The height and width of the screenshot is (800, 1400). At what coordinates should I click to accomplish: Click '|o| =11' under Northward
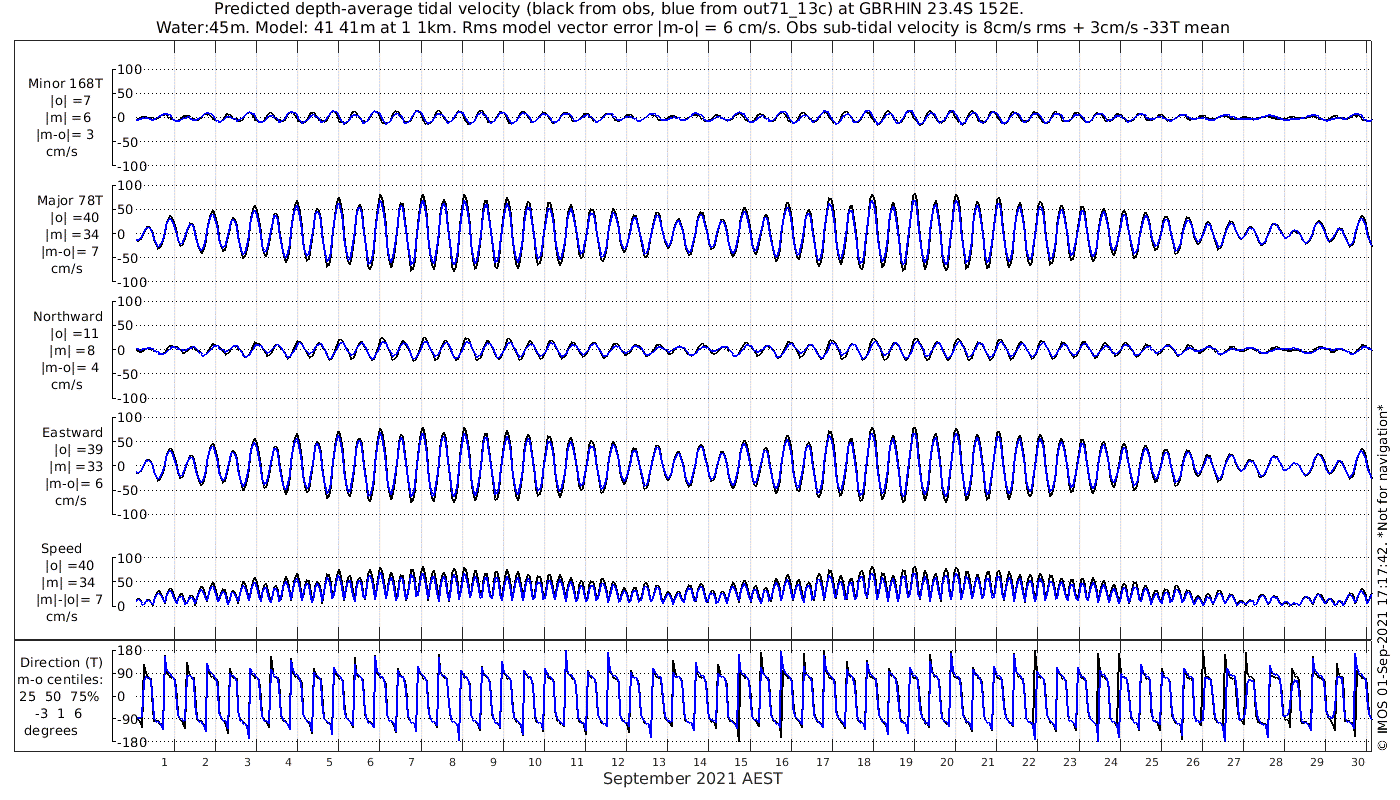[x=75, y=334]
